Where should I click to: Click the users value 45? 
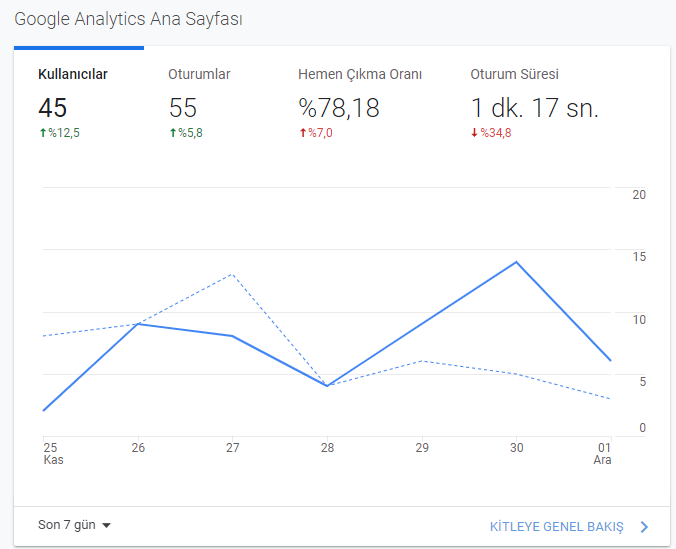coord(53,107)
